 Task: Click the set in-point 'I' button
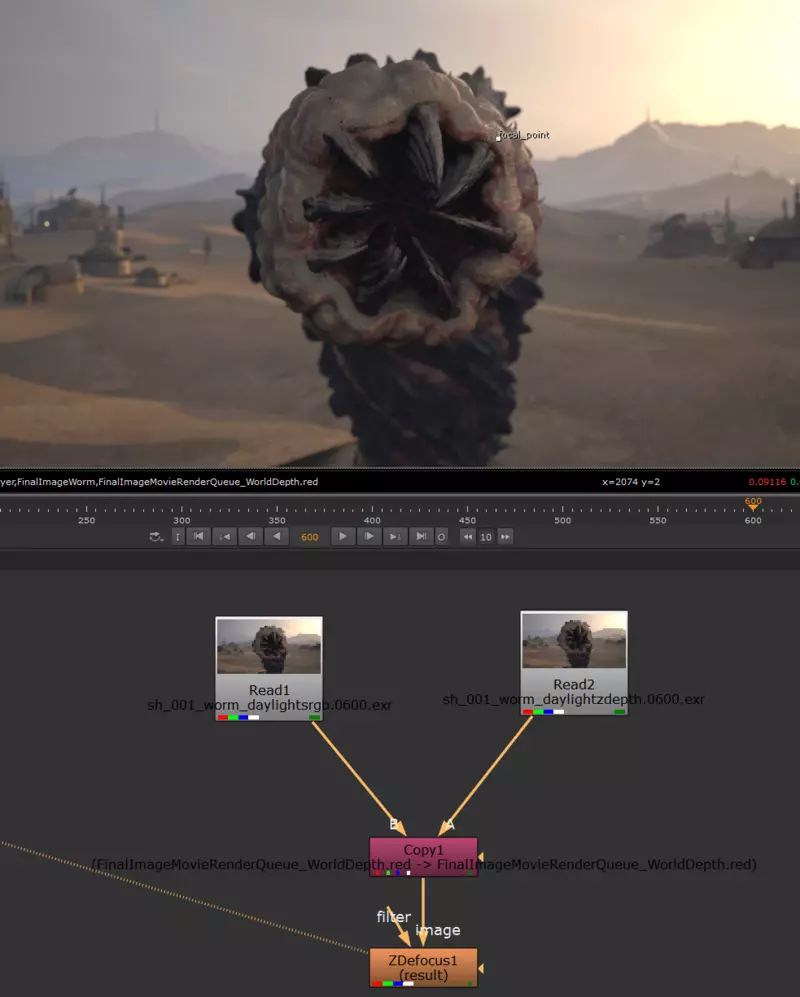[x=177, y=537]
